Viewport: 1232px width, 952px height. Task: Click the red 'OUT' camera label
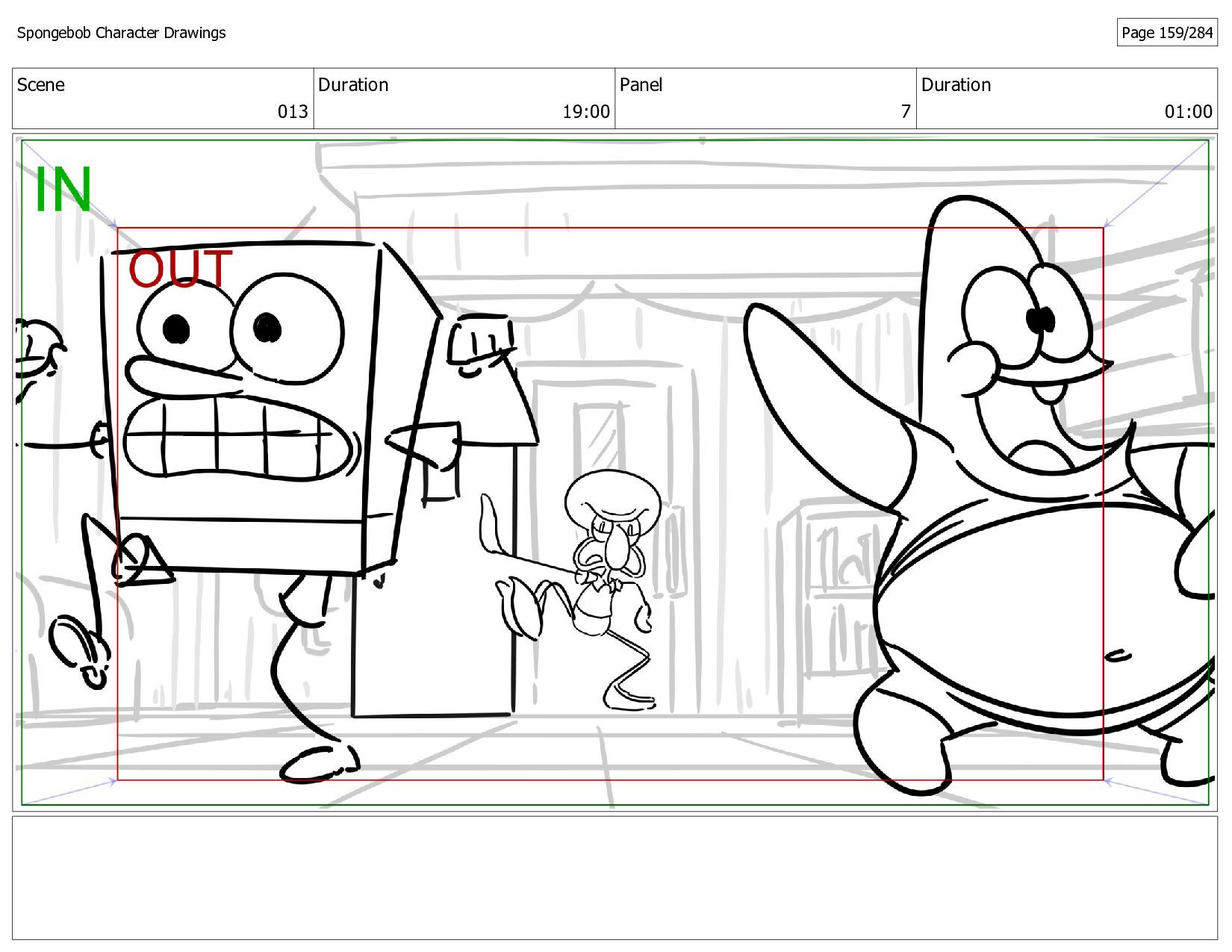(x=180, y=269)
